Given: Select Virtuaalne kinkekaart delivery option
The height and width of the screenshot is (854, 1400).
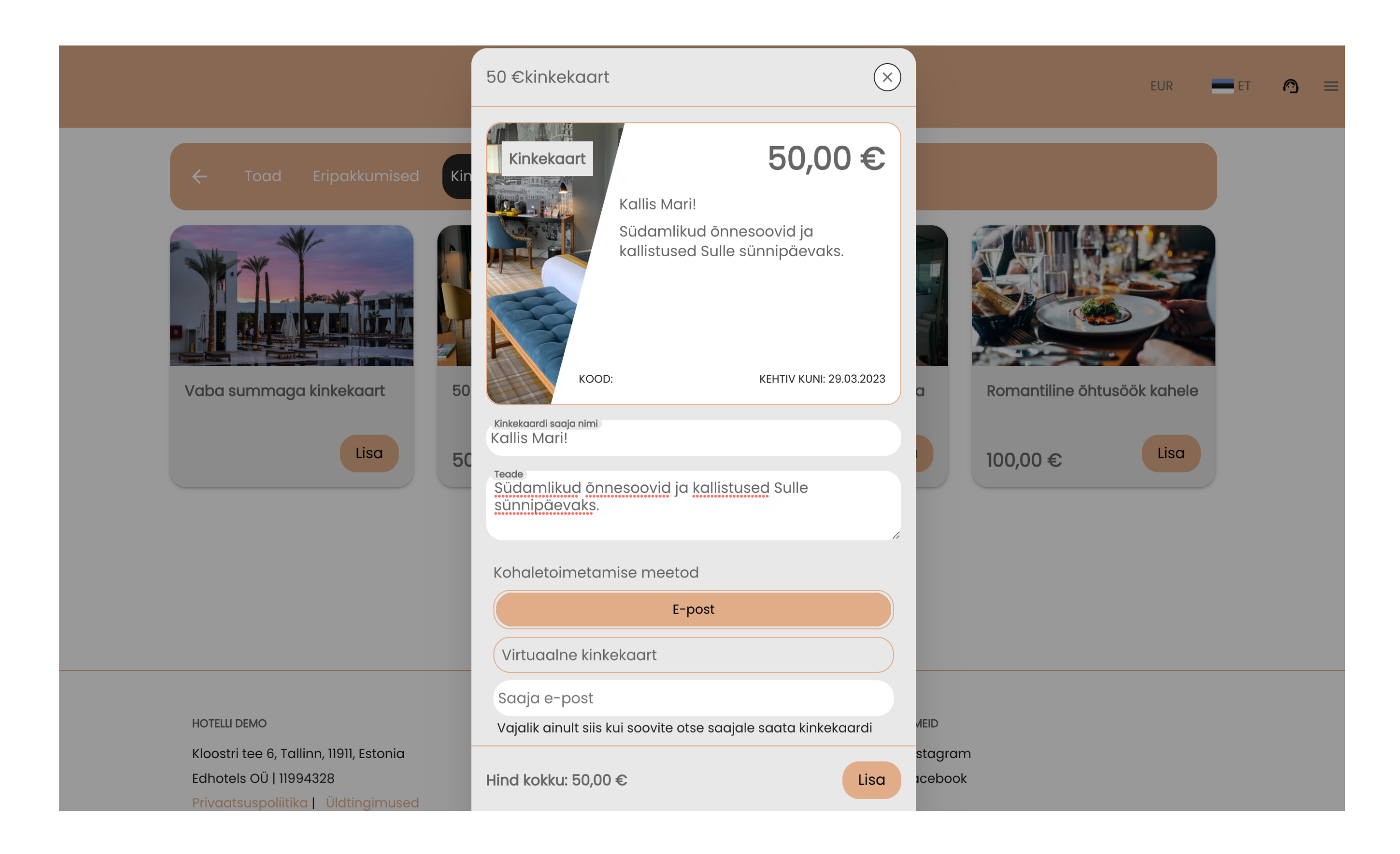Looking at the screenshot, I should point(693,655).
